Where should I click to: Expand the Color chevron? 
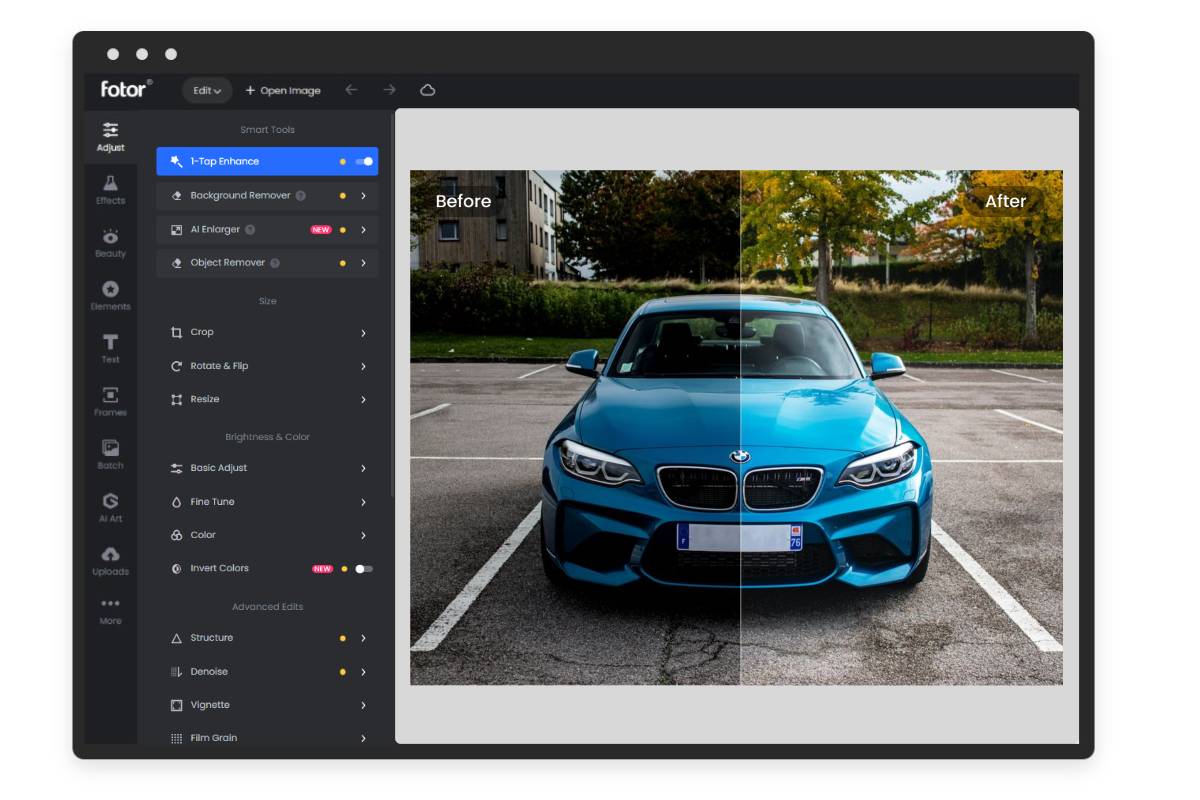(363, 535)
